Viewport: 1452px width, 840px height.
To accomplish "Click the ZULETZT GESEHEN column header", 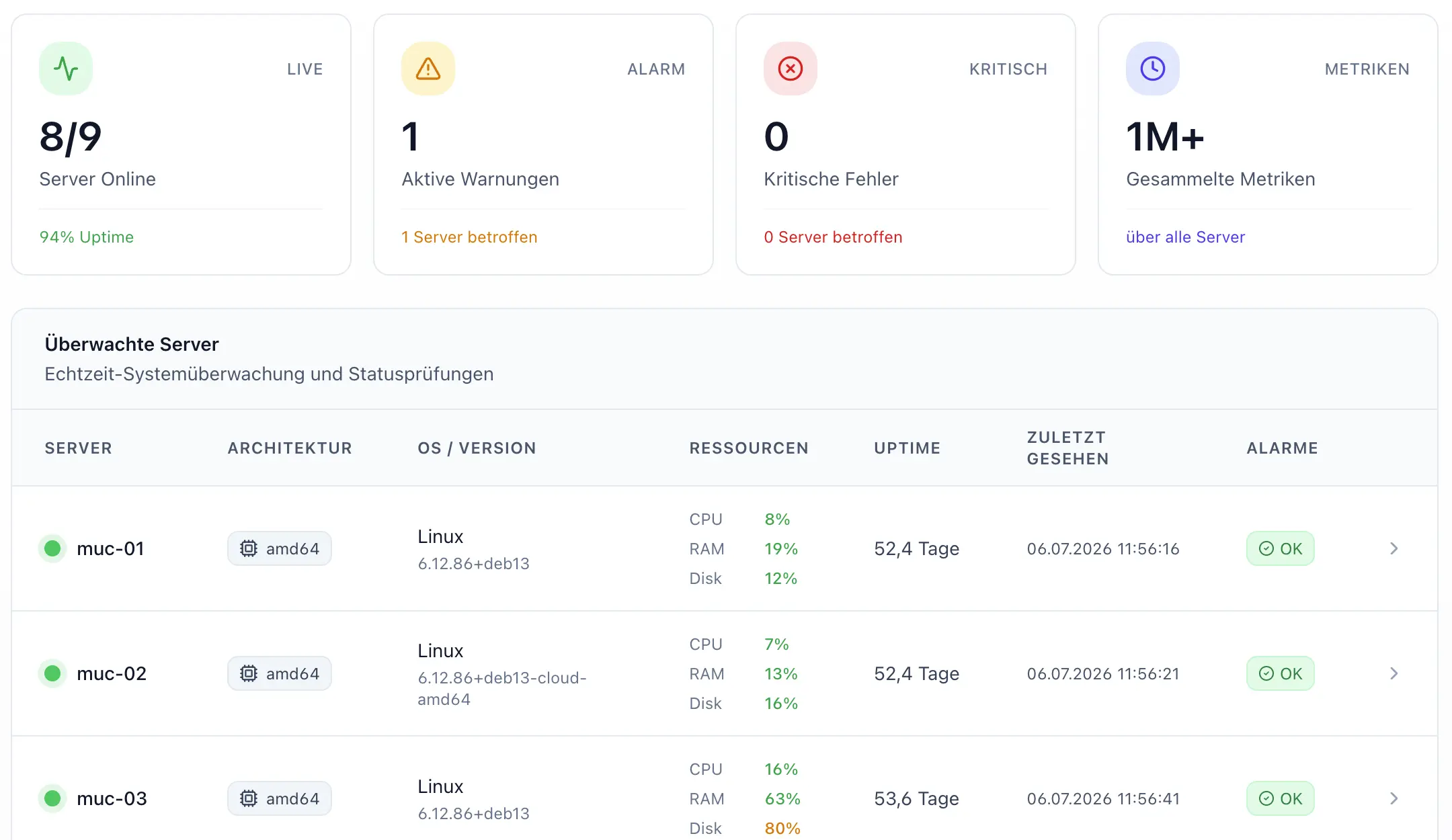I will (1067, 448).
